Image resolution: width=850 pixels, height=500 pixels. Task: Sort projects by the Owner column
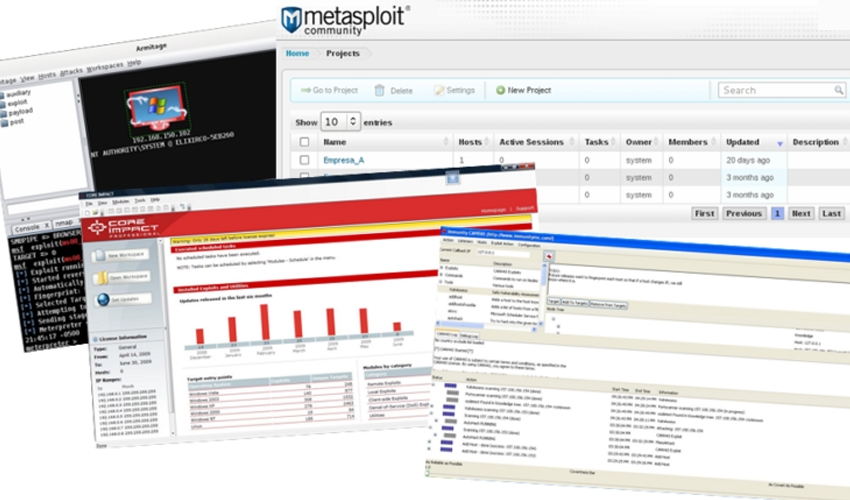[x=641, y=142]
